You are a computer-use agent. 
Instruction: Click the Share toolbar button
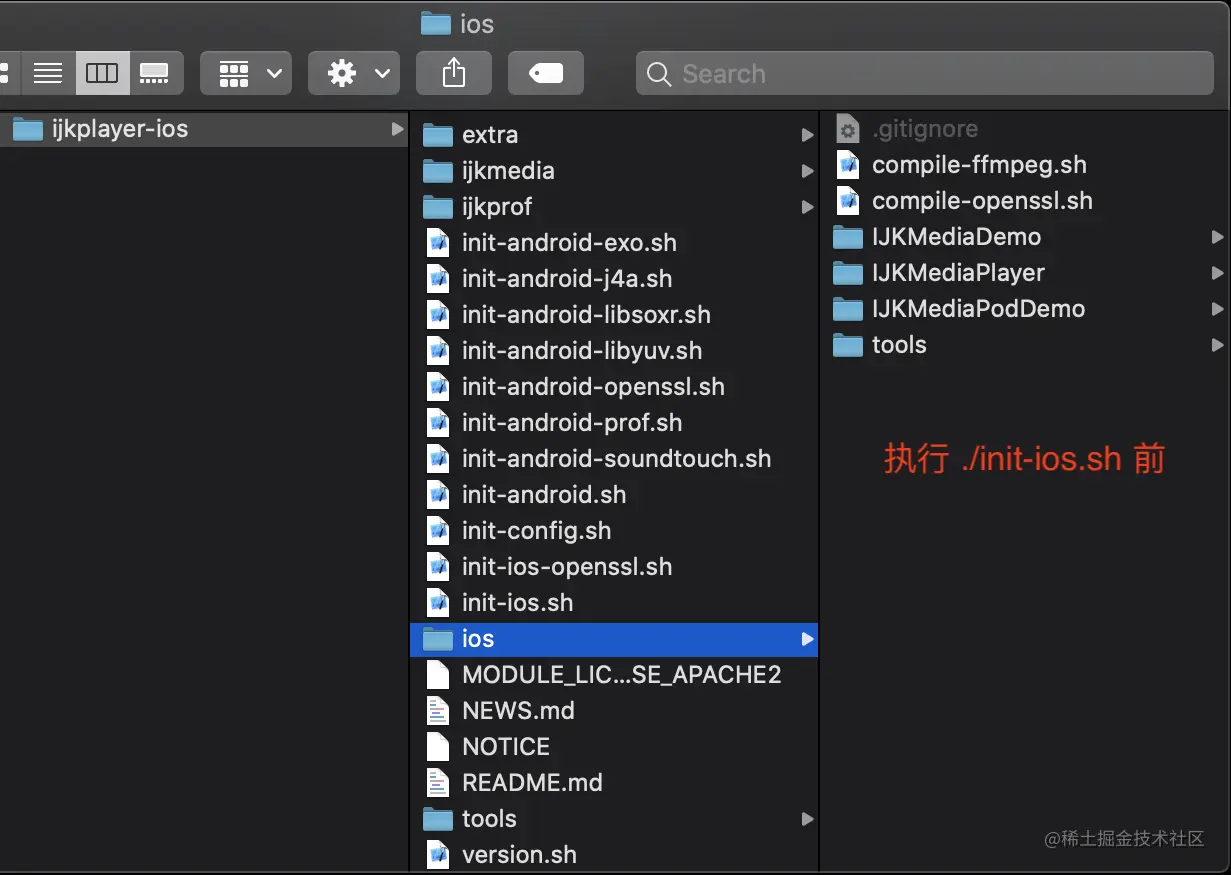click(454, 73)
